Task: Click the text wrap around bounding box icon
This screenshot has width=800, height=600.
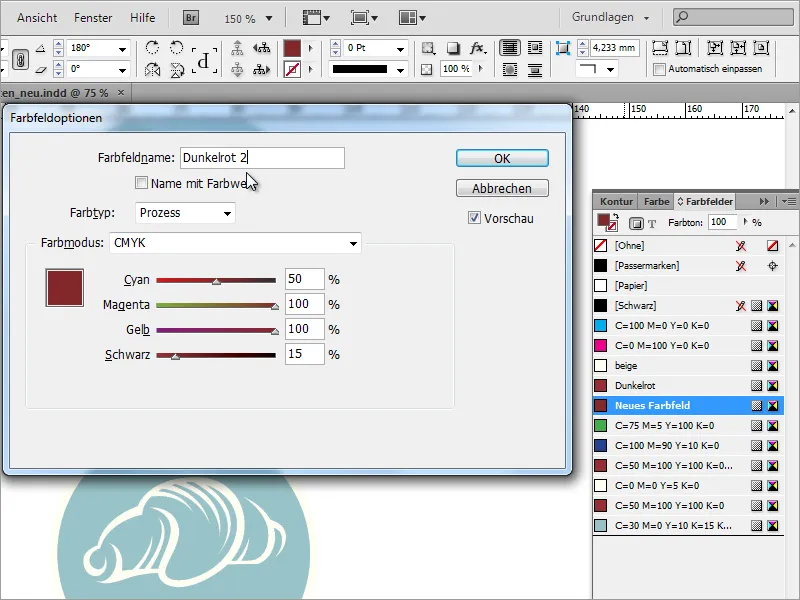Action: tap(535, 48)
